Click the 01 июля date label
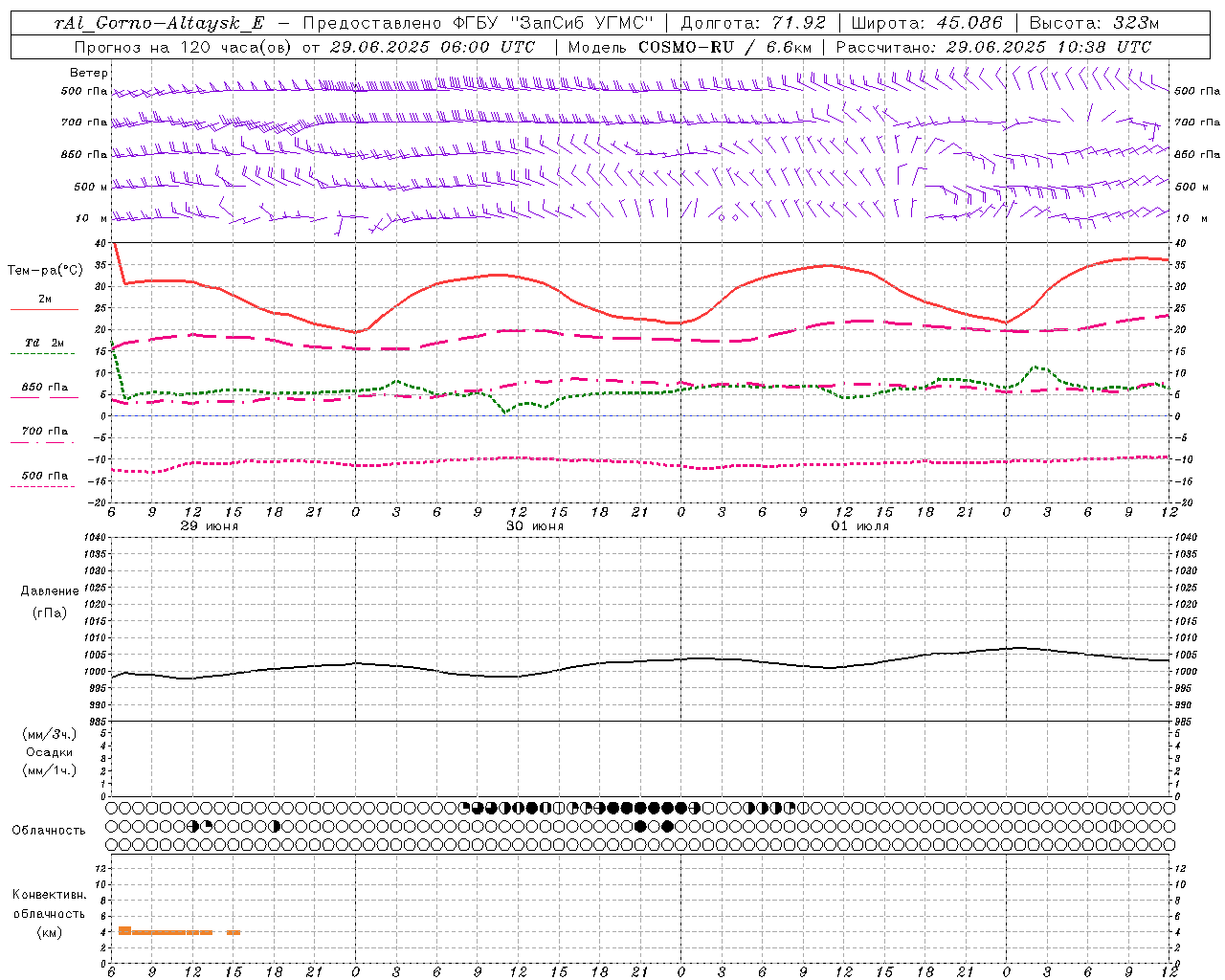The width and height of the screenshot is (1225, 980). coord(860,526)
